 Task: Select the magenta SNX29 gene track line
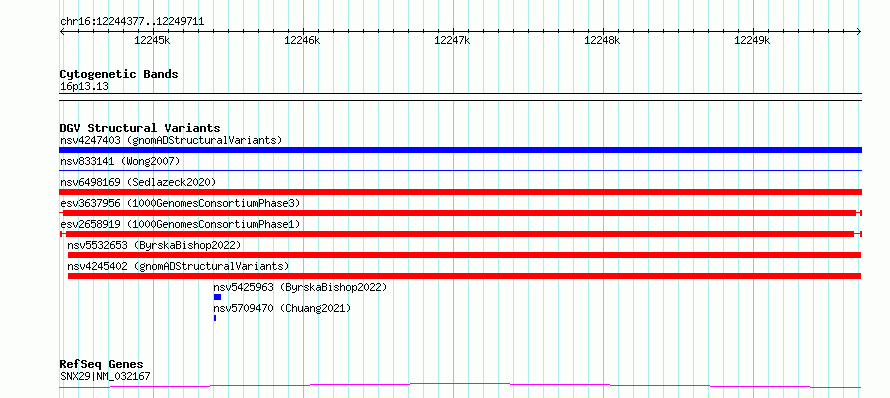460,386
